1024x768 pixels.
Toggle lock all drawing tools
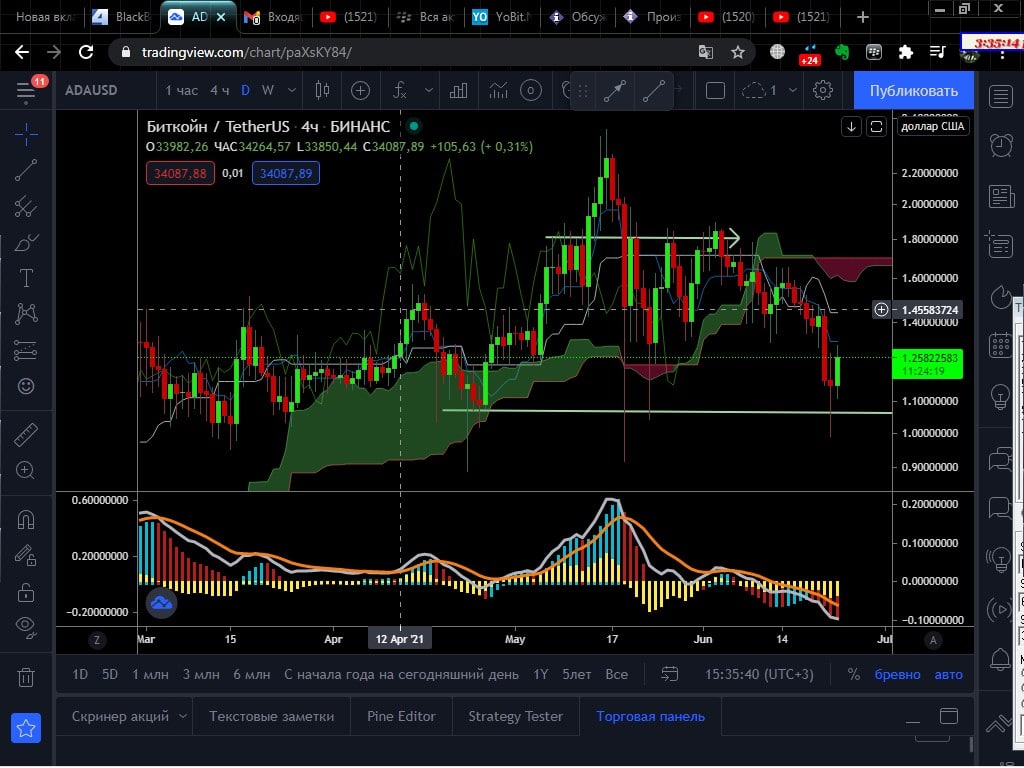26,592
